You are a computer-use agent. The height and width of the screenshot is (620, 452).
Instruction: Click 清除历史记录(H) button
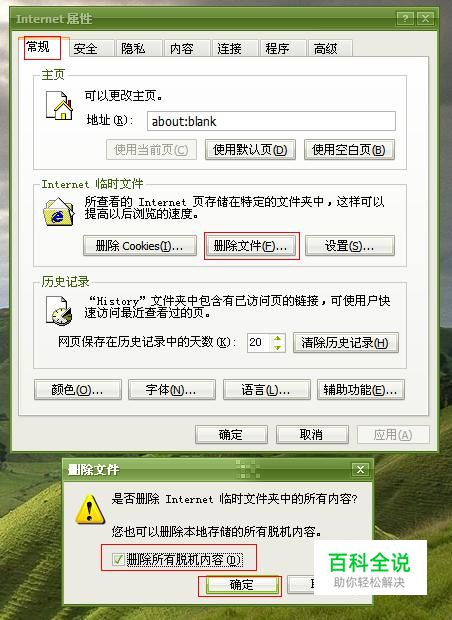(x=346, y=342)
